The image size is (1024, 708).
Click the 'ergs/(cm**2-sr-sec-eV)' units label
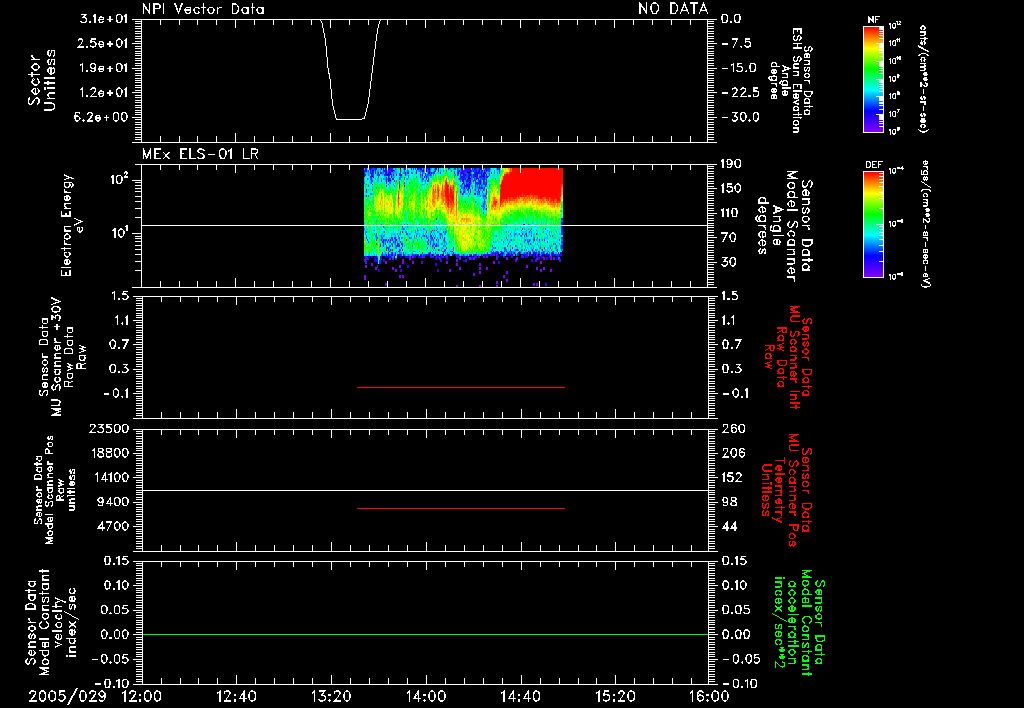tap(924, 224)
